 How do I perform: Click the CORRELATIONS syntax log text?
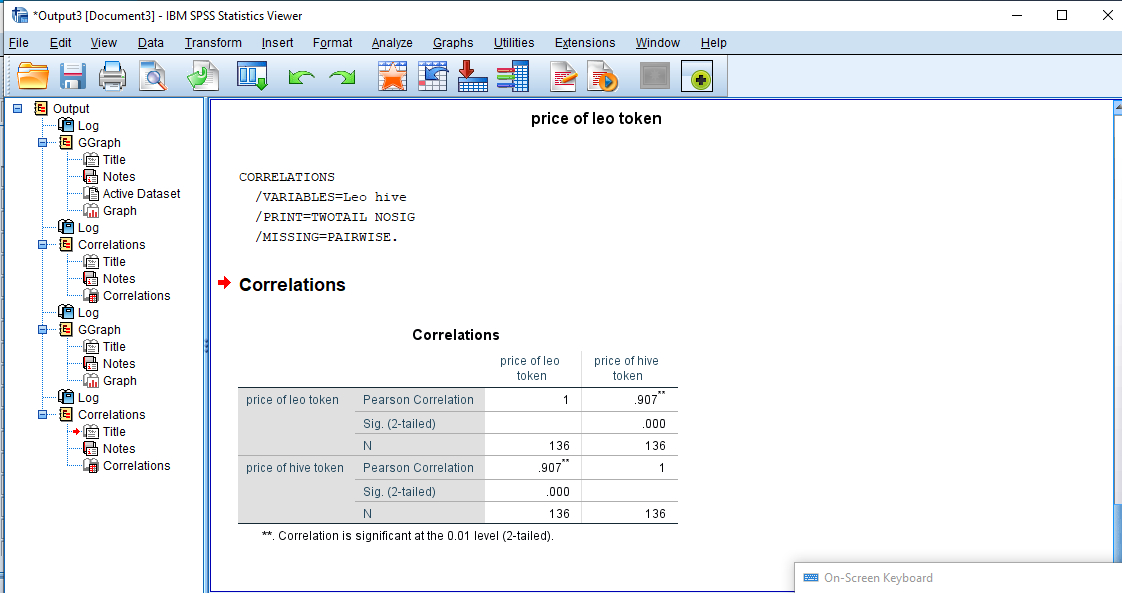click(x=327, y=207)
